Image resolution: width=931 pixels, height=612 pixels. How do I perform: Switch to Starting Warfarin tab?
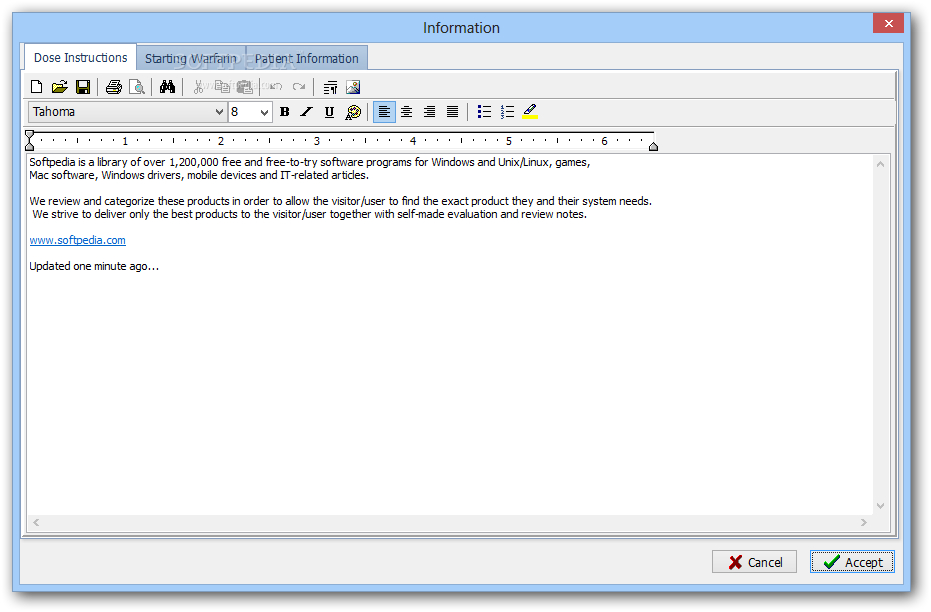coord(191,58)
